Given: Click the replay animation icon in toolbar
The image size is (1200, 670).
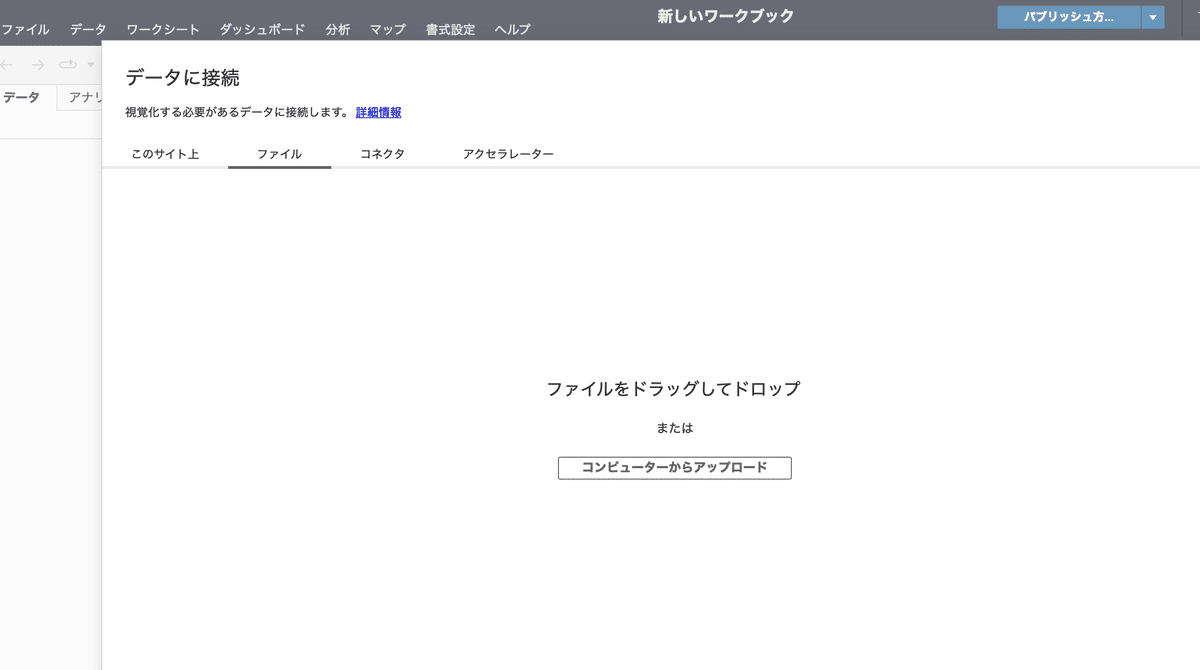Looking at the screenshot, I should 68,65.
